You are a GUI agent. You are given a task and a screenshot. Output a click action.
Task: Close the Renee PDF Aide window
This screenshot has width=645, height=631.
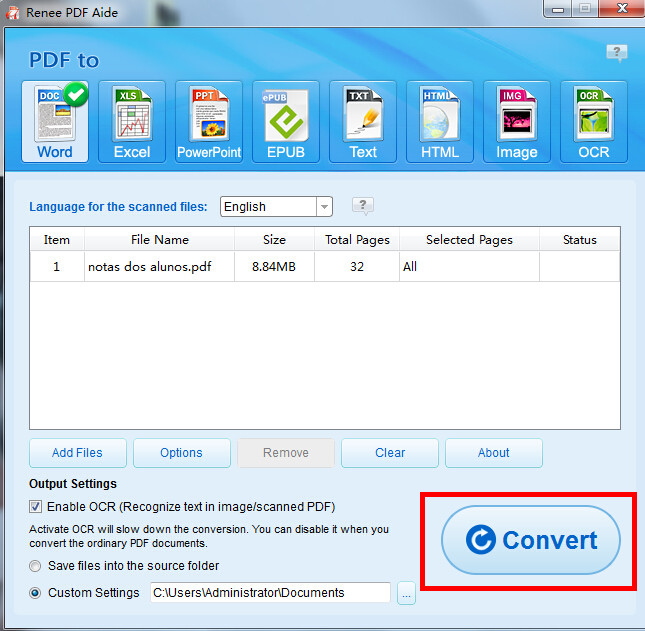click(622, 8)
